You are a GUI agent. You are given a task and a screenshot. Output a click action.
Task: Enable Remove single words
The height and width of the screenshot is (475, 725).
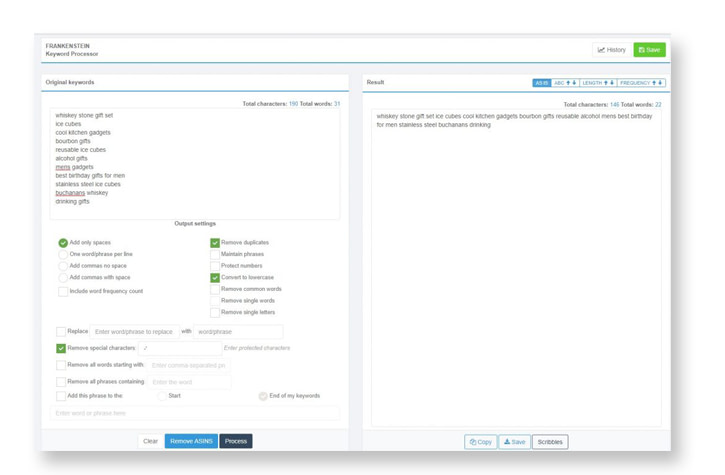coord(215,301)
